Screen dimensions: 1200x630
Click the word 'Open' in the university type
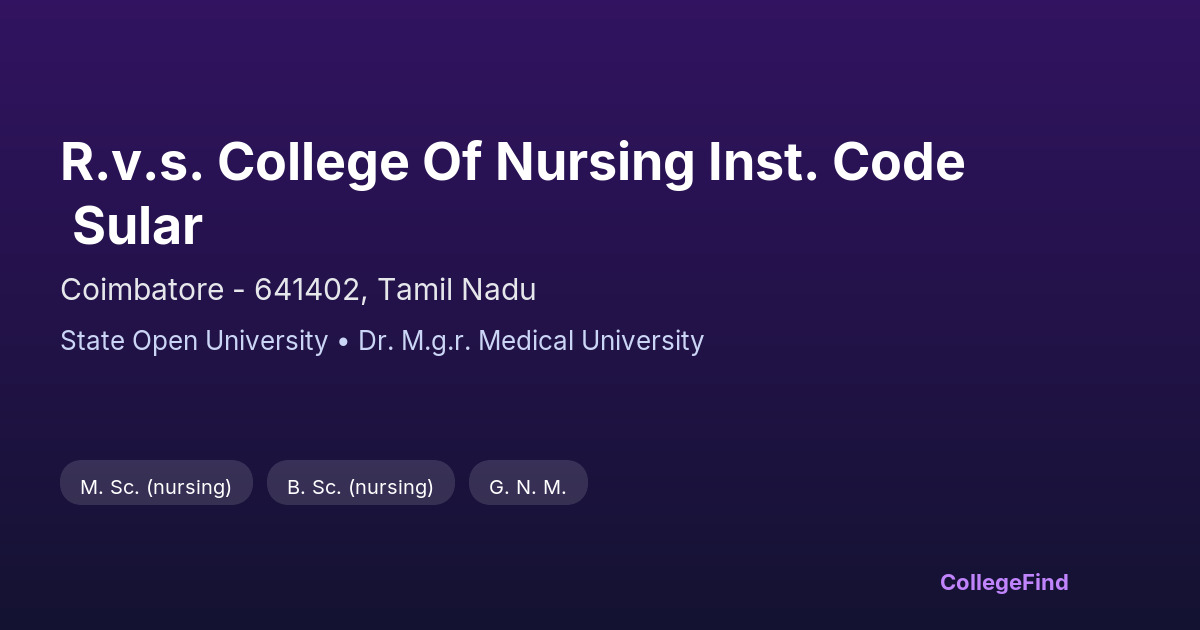(x=166, y=341)
